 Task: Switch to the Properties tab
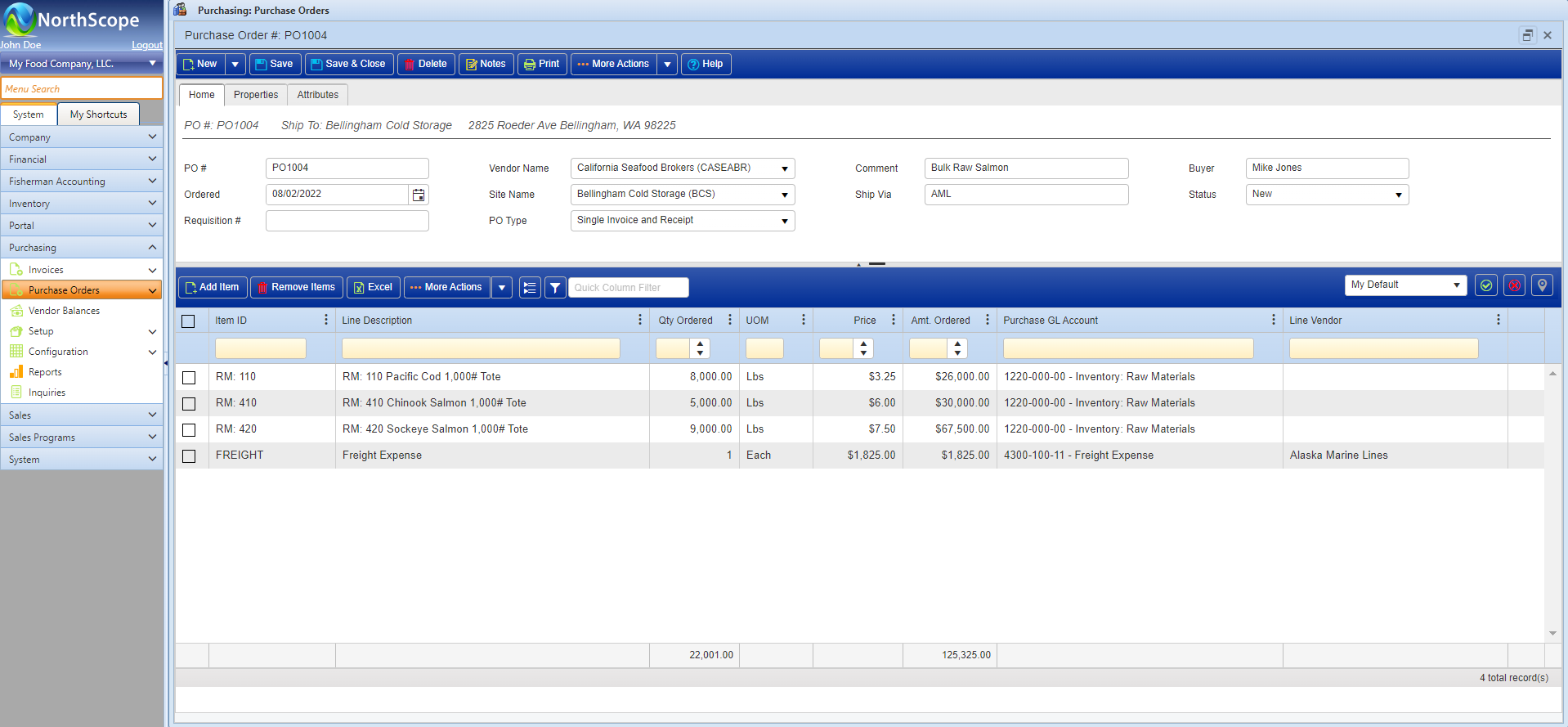pos(255,95)
